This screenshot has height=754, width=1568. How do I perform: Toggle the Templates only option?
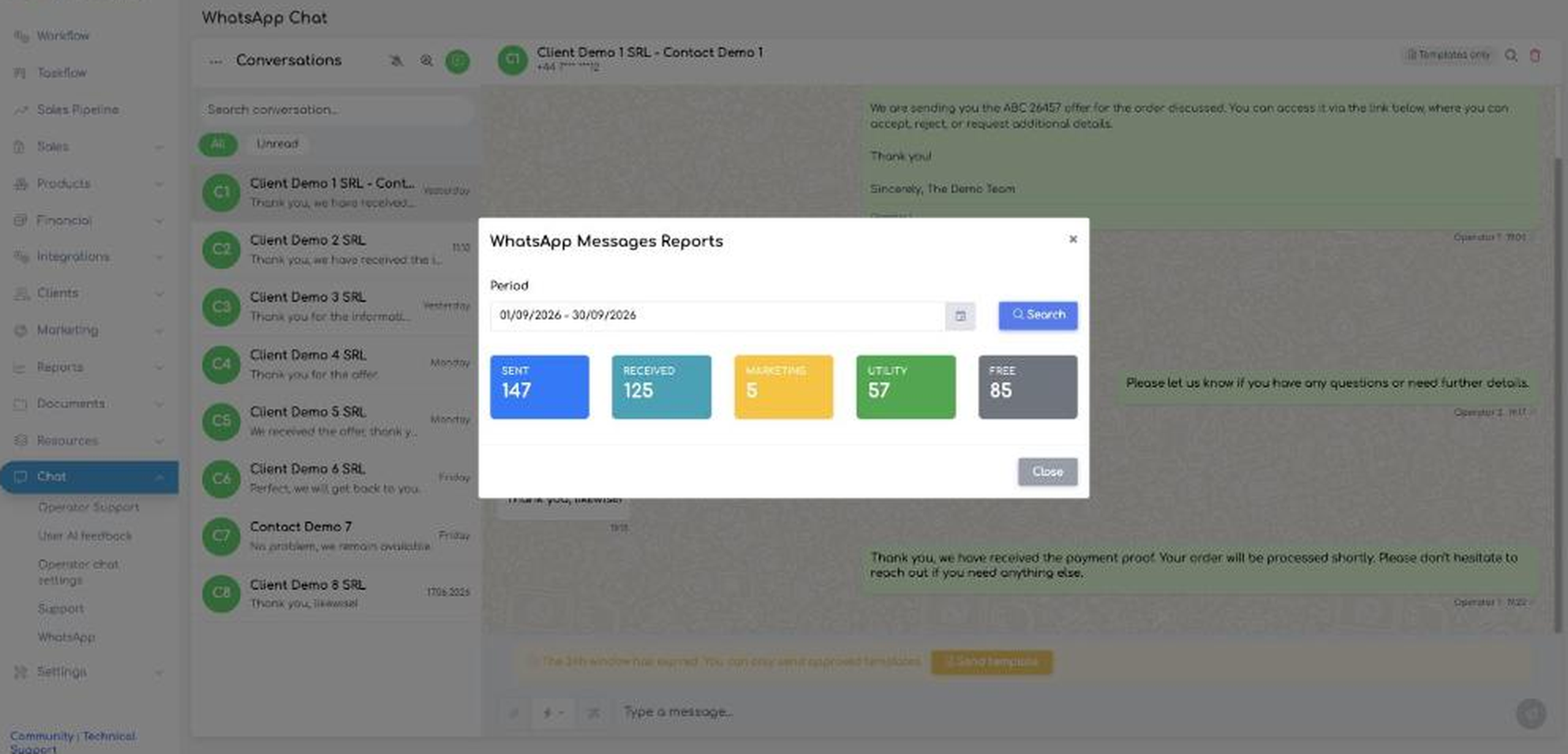tap(1448, 55)
